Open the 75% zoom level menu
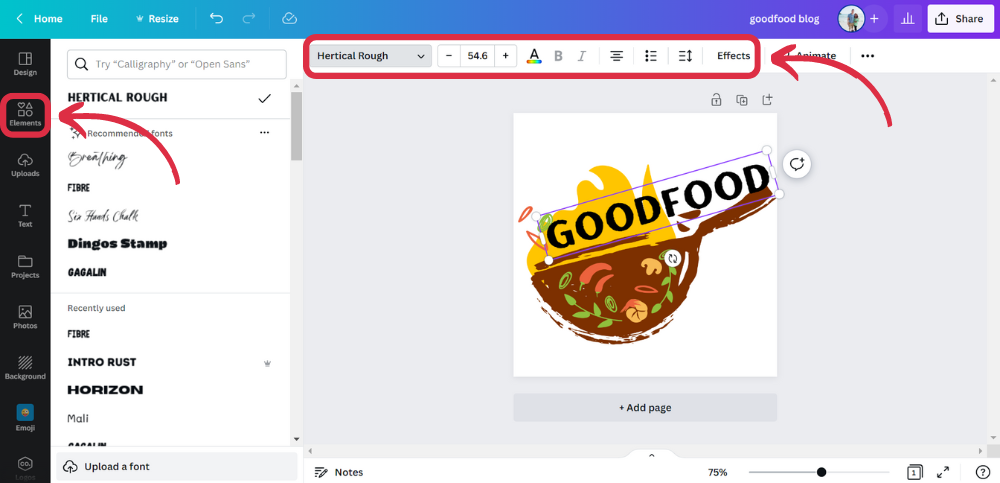The height and width of the screenshot is (483, 1000). point(717,472)
